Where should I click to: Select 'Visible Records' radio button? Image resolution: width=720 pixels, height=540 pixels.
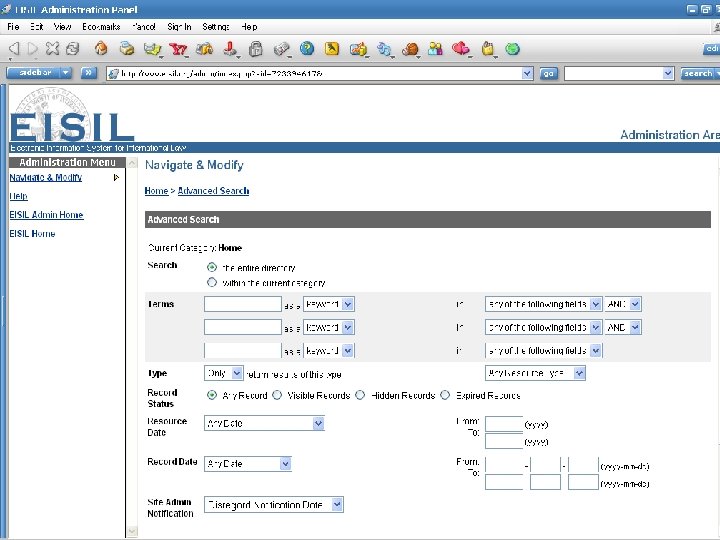277,395
